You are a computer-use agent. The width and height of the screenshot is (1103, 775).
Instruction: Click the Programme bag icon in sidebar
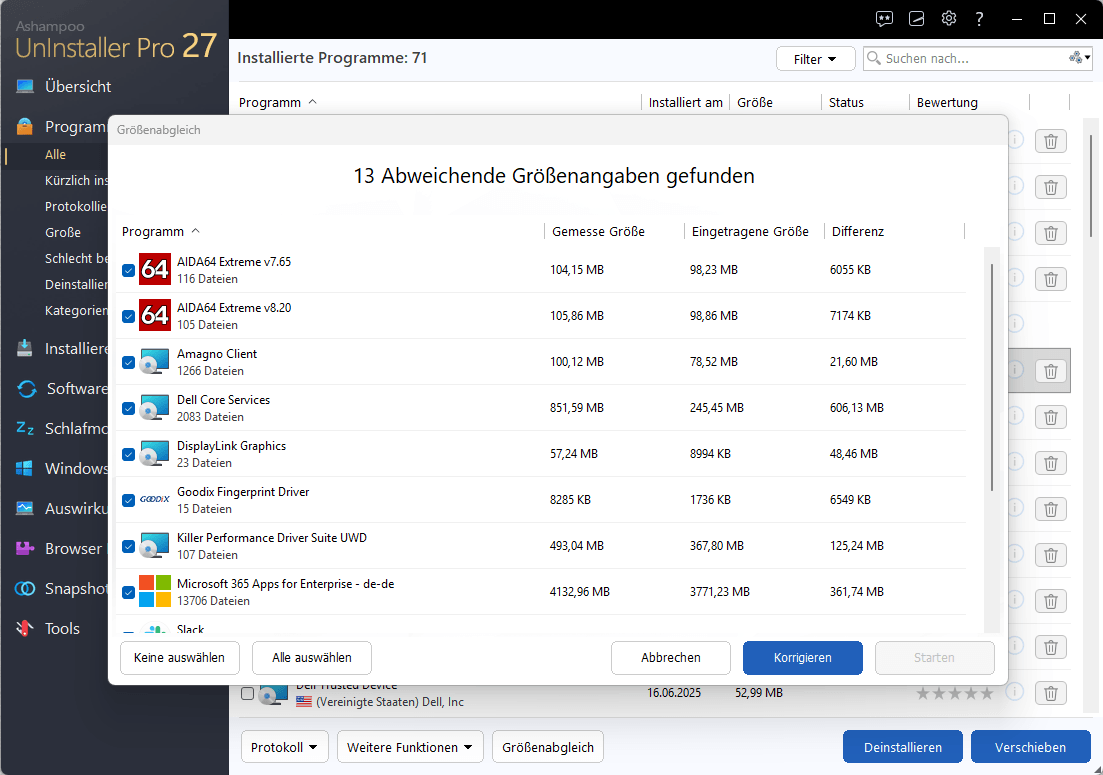pyautogui.click(x=25, y=127)
